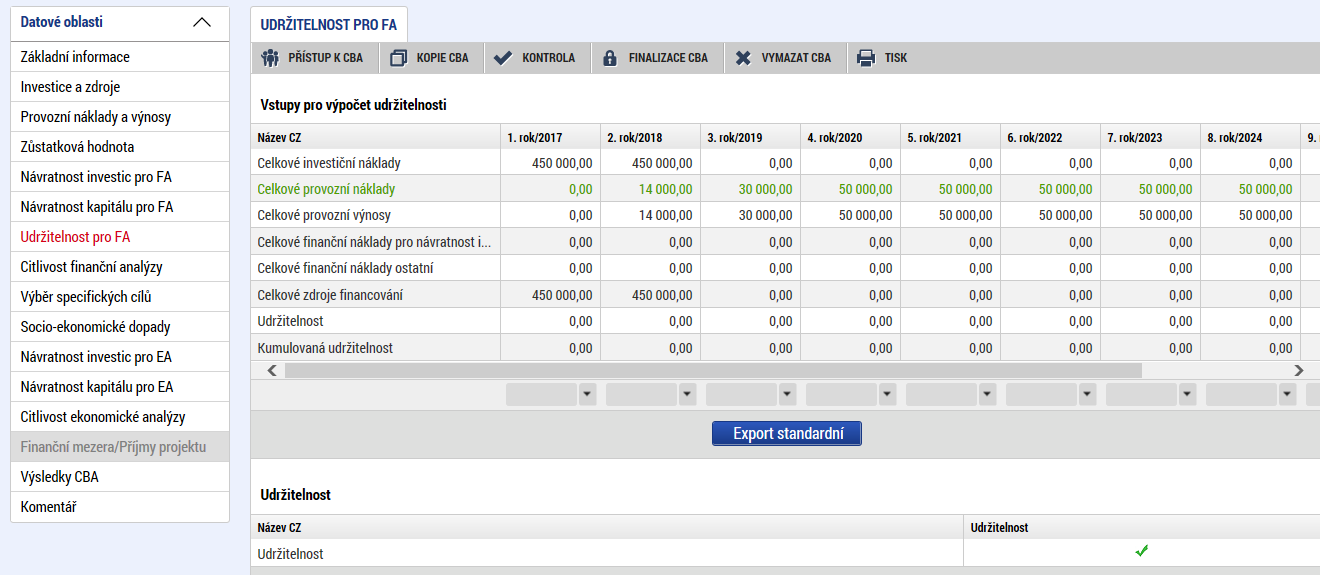Screen dimensions: 1320x575
Task: Select the Celkové provozní výnosy row
Action: pos(785,215)
